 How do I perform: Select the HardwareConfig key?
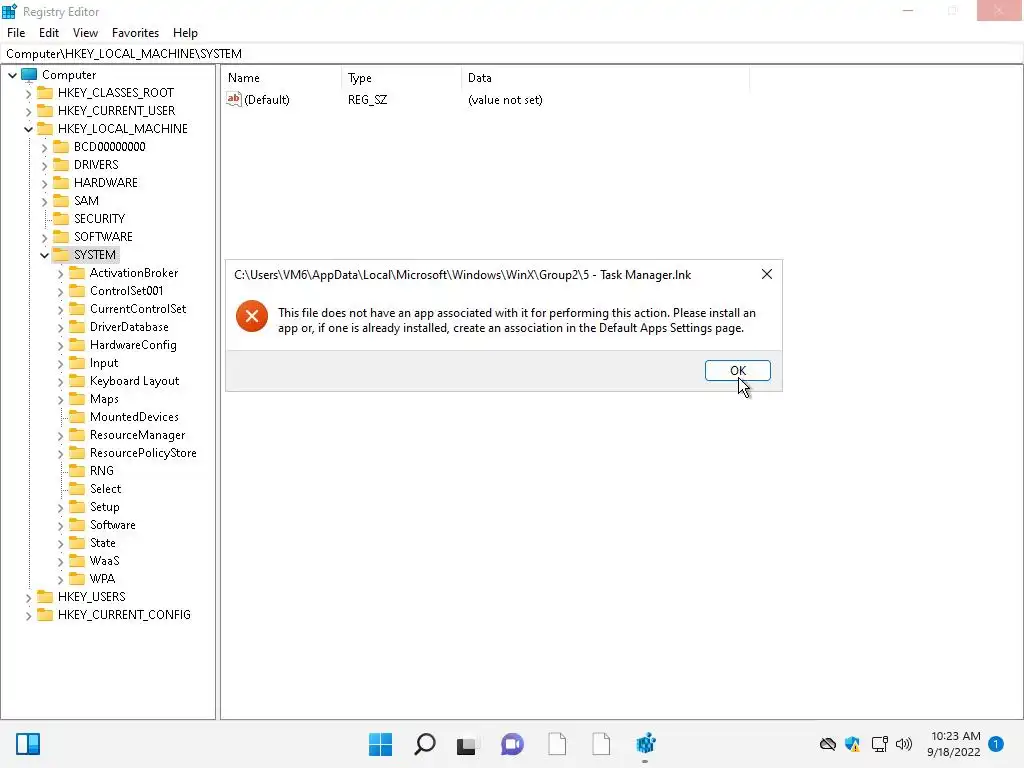pyautogui.click(x=133, y=345)
